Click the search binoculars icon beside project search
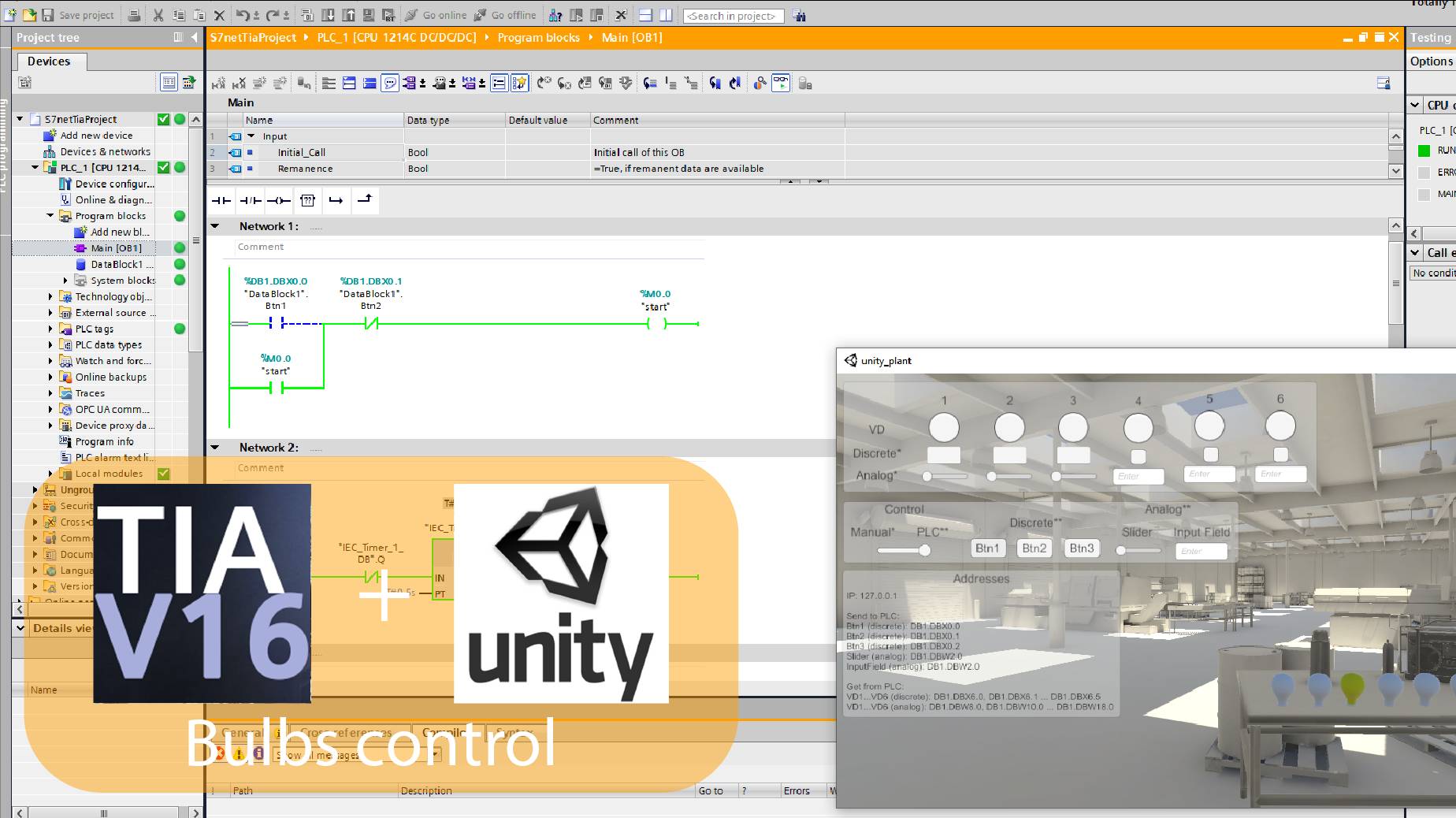This screenshot has width=1456, height=818. [x=799, y=15]
